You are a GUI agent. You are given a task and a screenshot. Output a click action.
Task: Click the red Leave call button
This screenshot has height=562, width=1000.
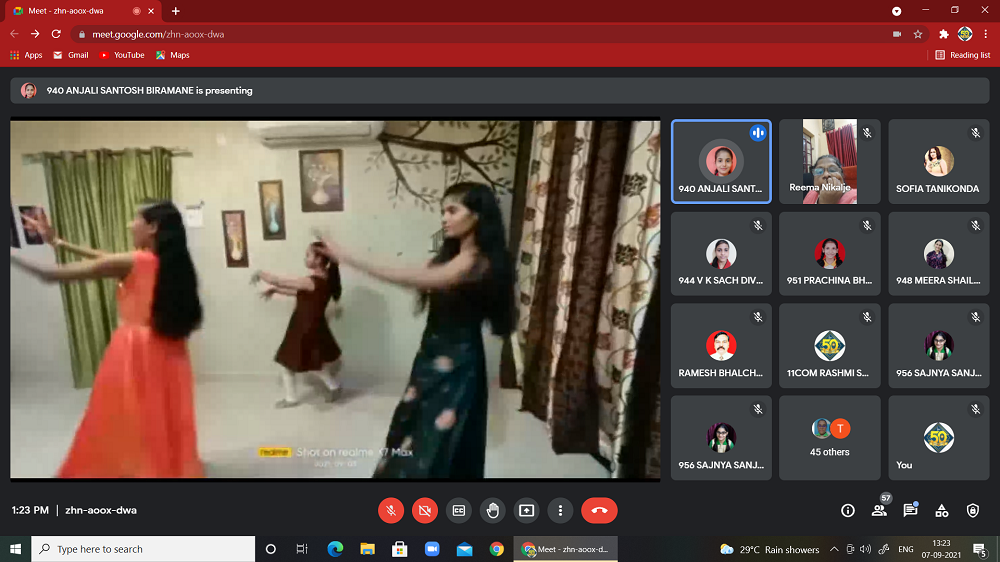(599, 510)
